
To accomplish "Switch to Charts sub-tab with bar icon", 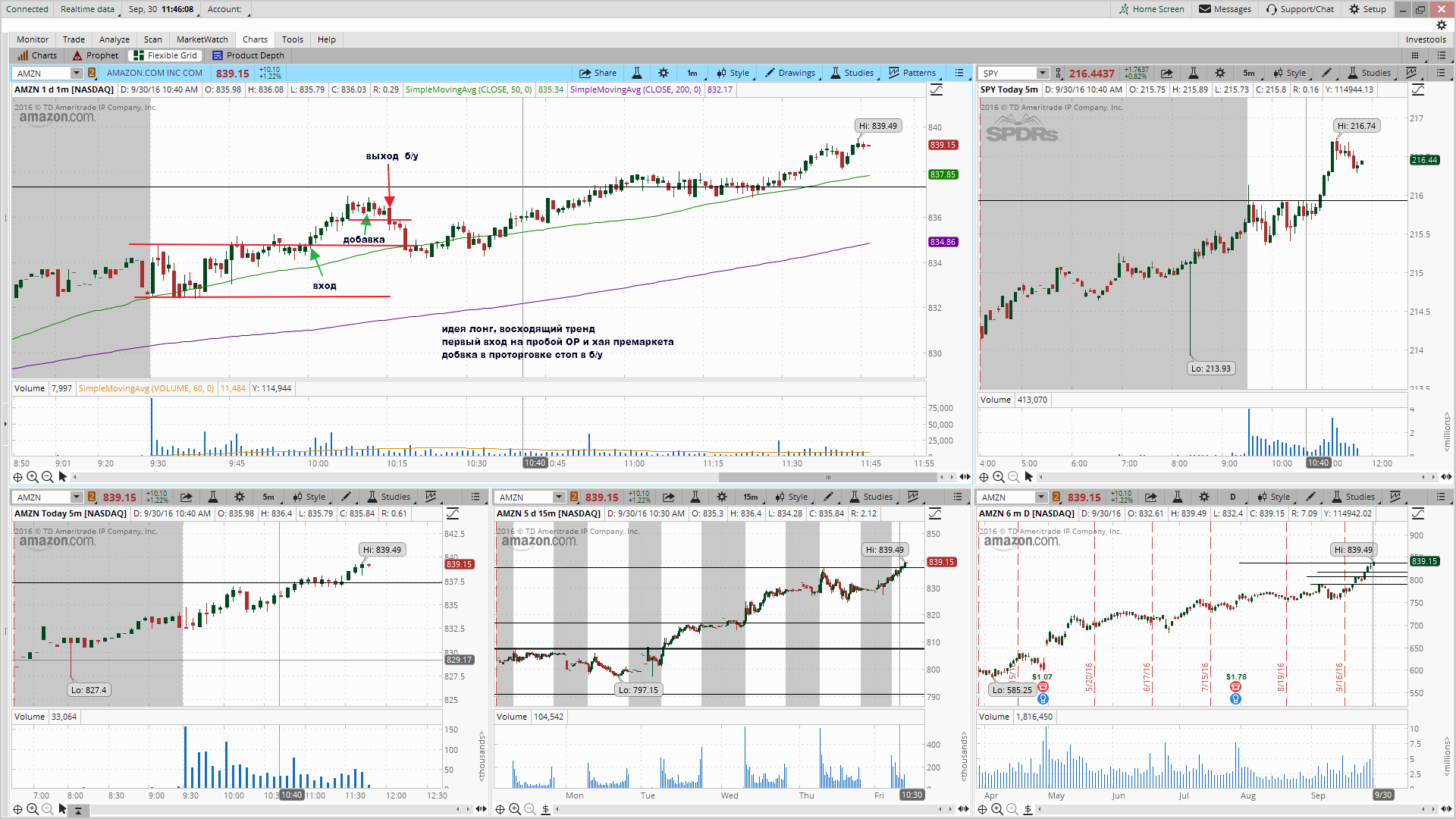I will pos(38,55).
